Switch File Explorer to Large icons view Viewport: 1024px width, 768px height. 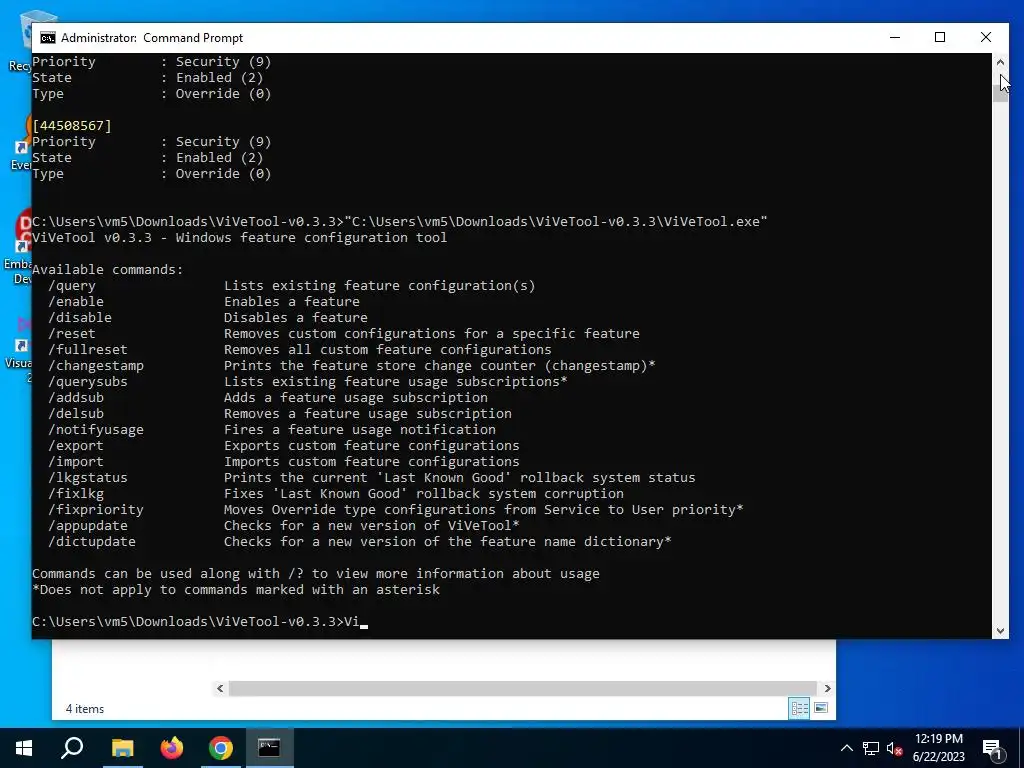coord(821,709)
